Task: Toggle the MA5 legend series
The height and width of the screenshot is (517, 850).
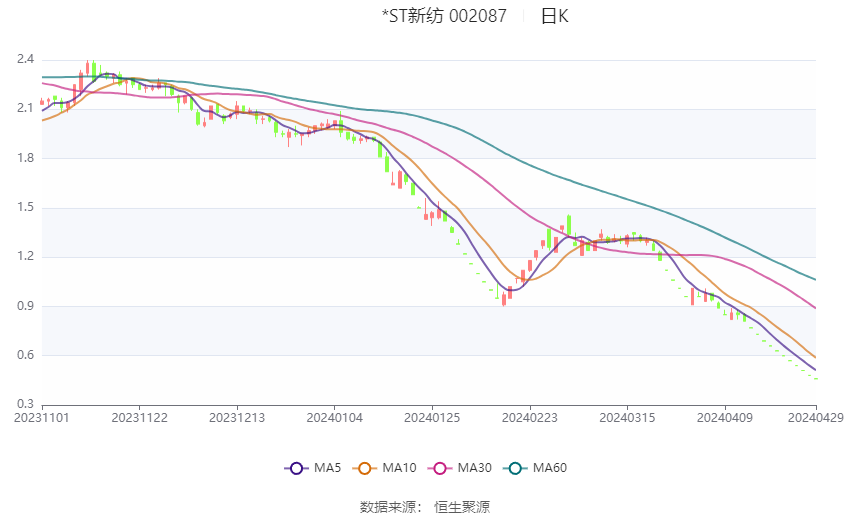Action: [313, 468]
